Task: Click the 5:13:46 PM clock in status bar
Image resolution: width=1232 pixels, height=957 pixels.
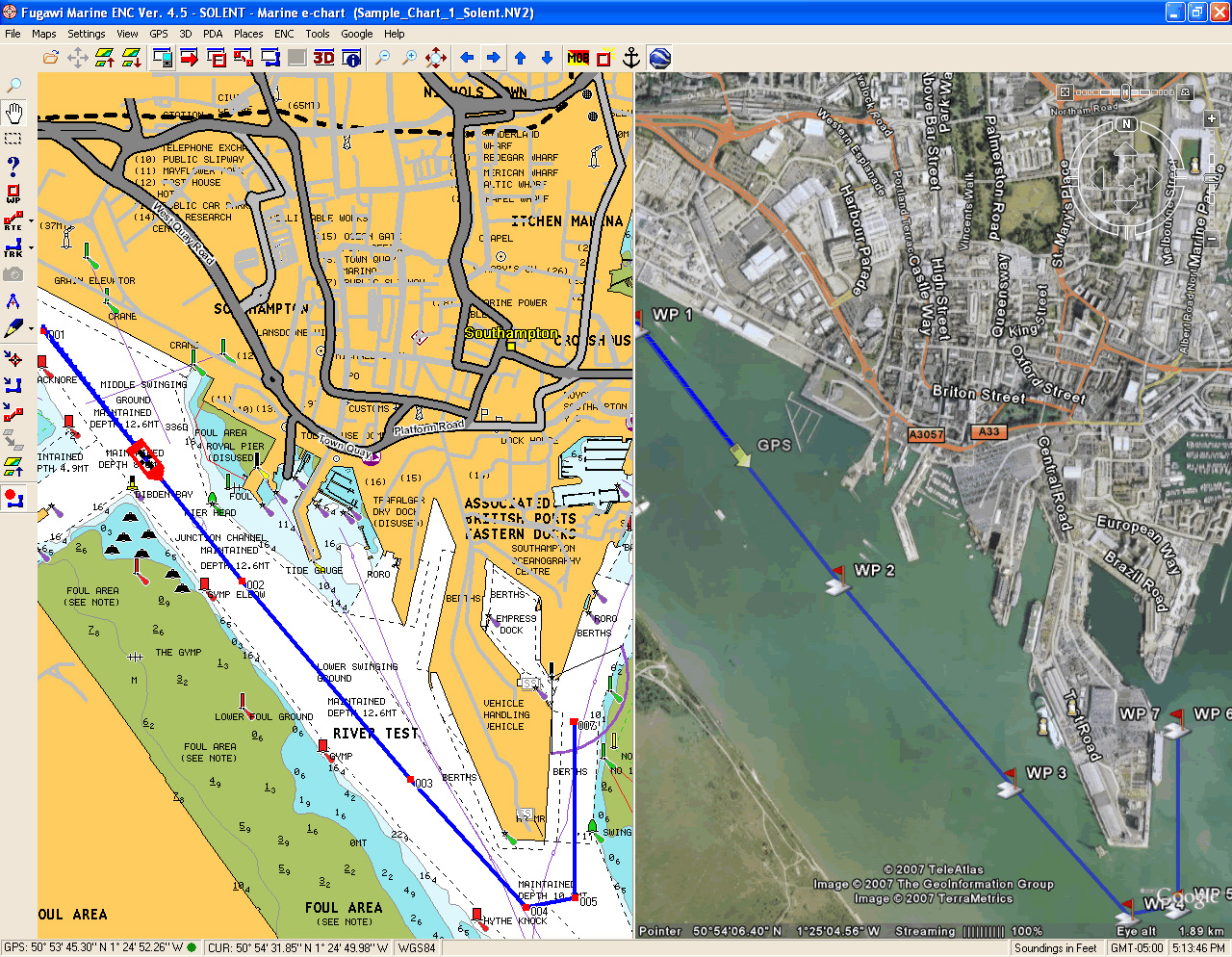Action: pos(1199,948)
